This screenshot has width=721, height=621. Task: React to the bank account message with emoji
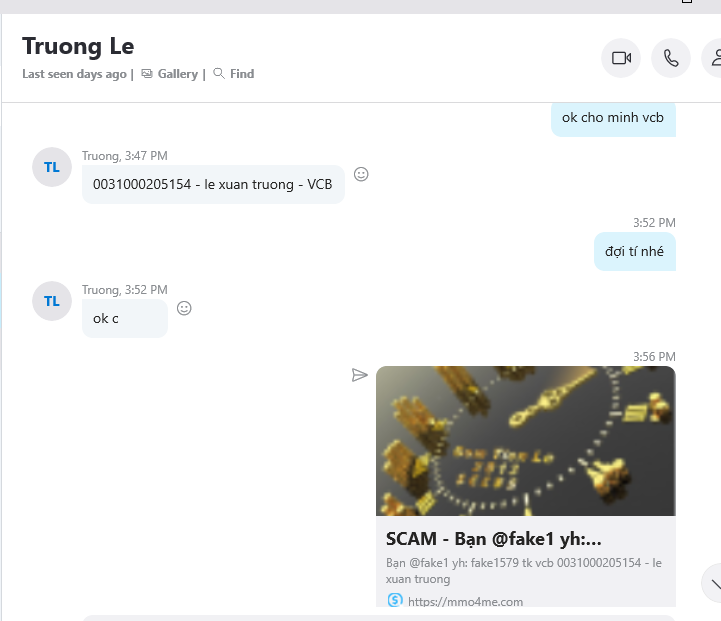click(x=361, y=174)
